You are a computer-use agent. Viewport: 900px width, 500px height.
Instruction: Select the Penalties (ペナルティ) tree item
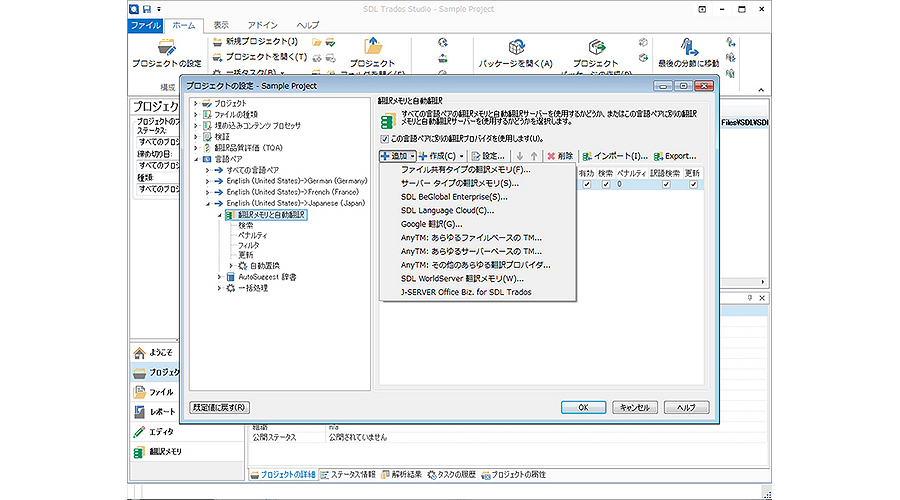coord(253,235)
